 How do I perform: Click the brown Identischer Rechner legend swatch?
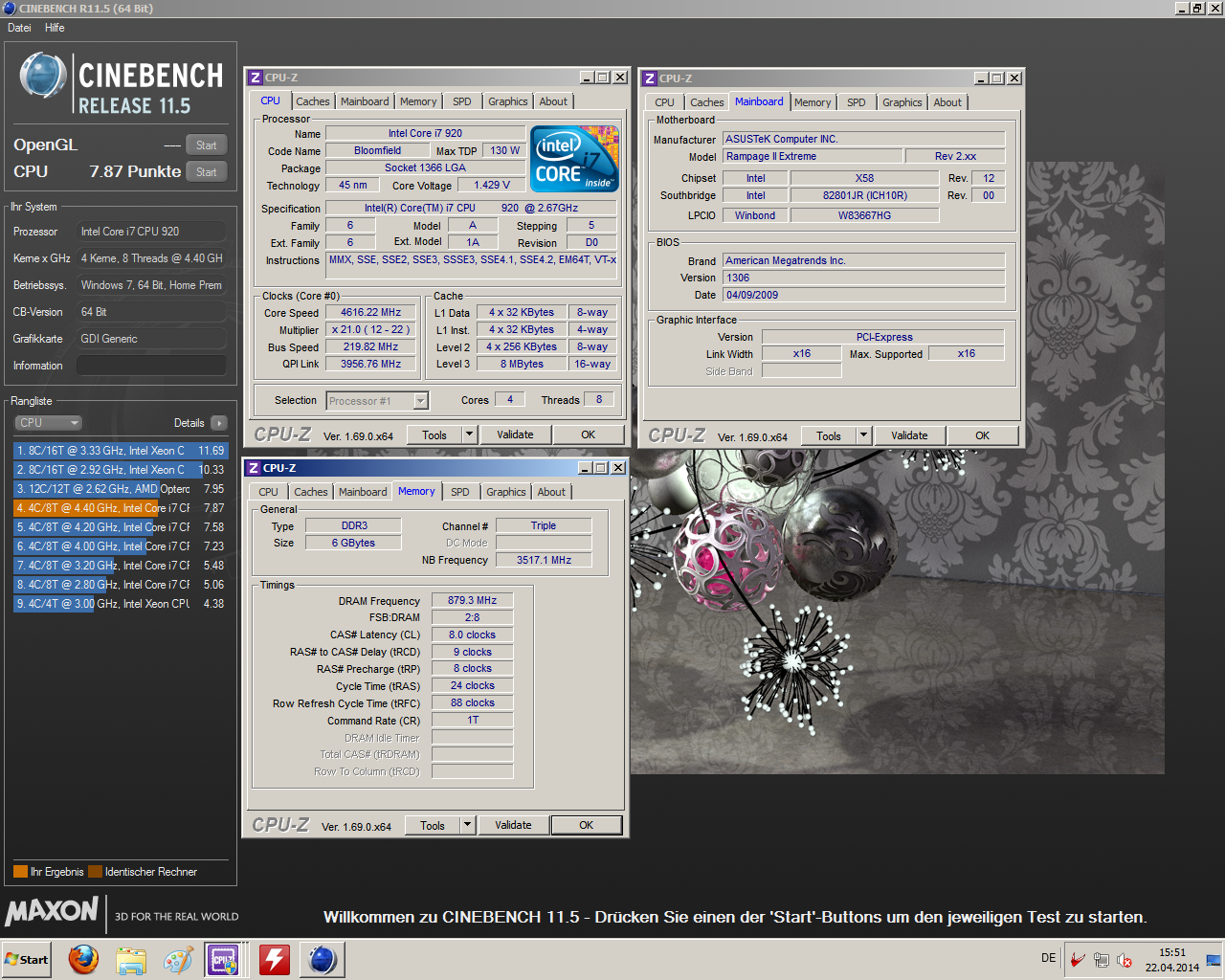tap(95, 872)
